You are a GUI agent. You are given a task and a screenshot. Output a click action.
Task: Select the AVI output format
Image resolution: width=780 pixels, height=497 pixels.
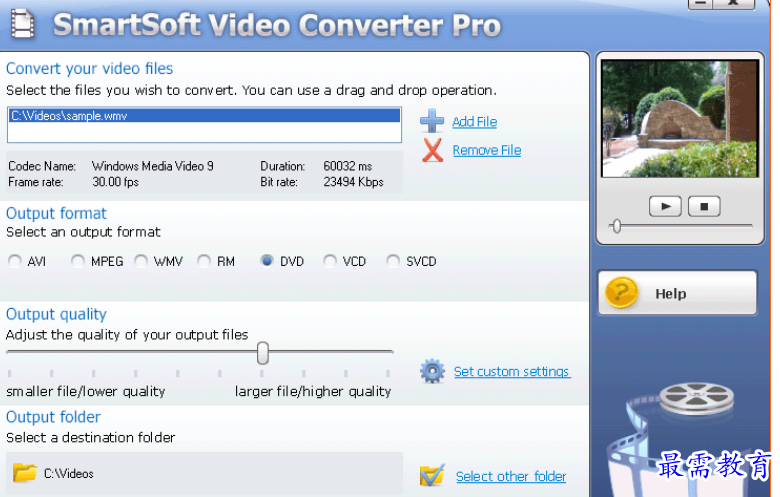point(15,261)
